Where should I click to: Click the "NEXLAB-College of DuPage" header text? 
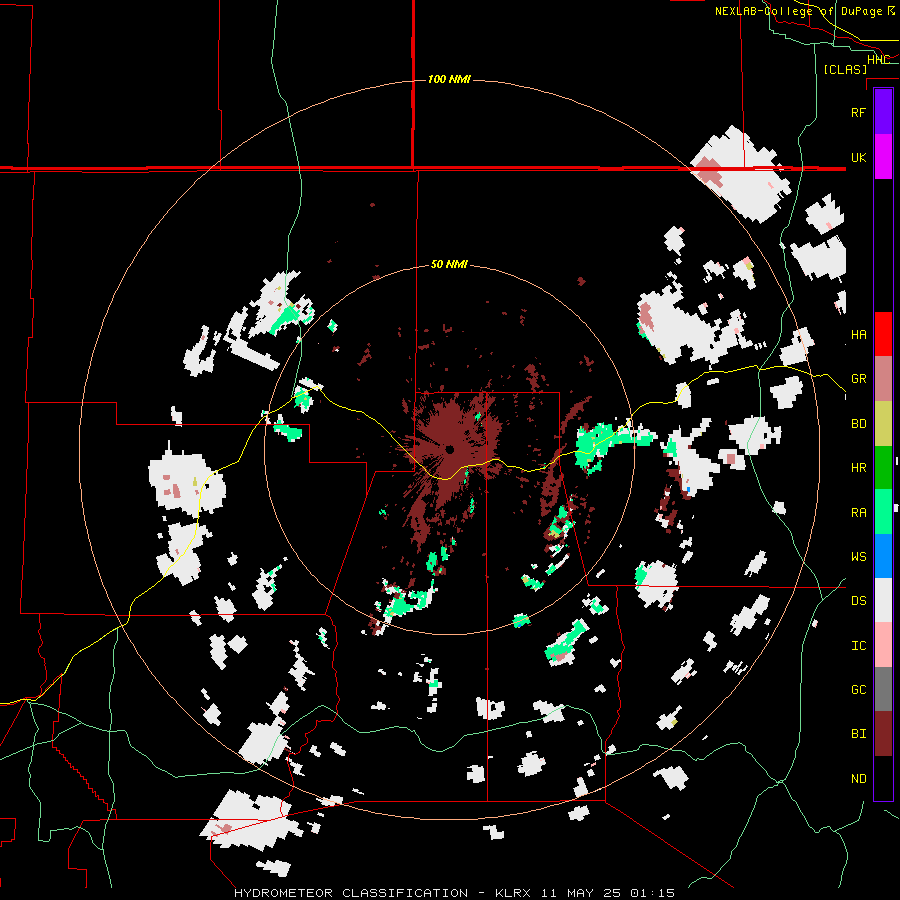798,11
